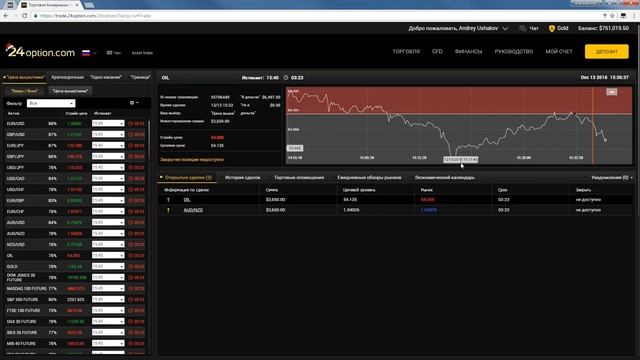Switch to 'Одно касание' tab

click(x=106, y=77)
